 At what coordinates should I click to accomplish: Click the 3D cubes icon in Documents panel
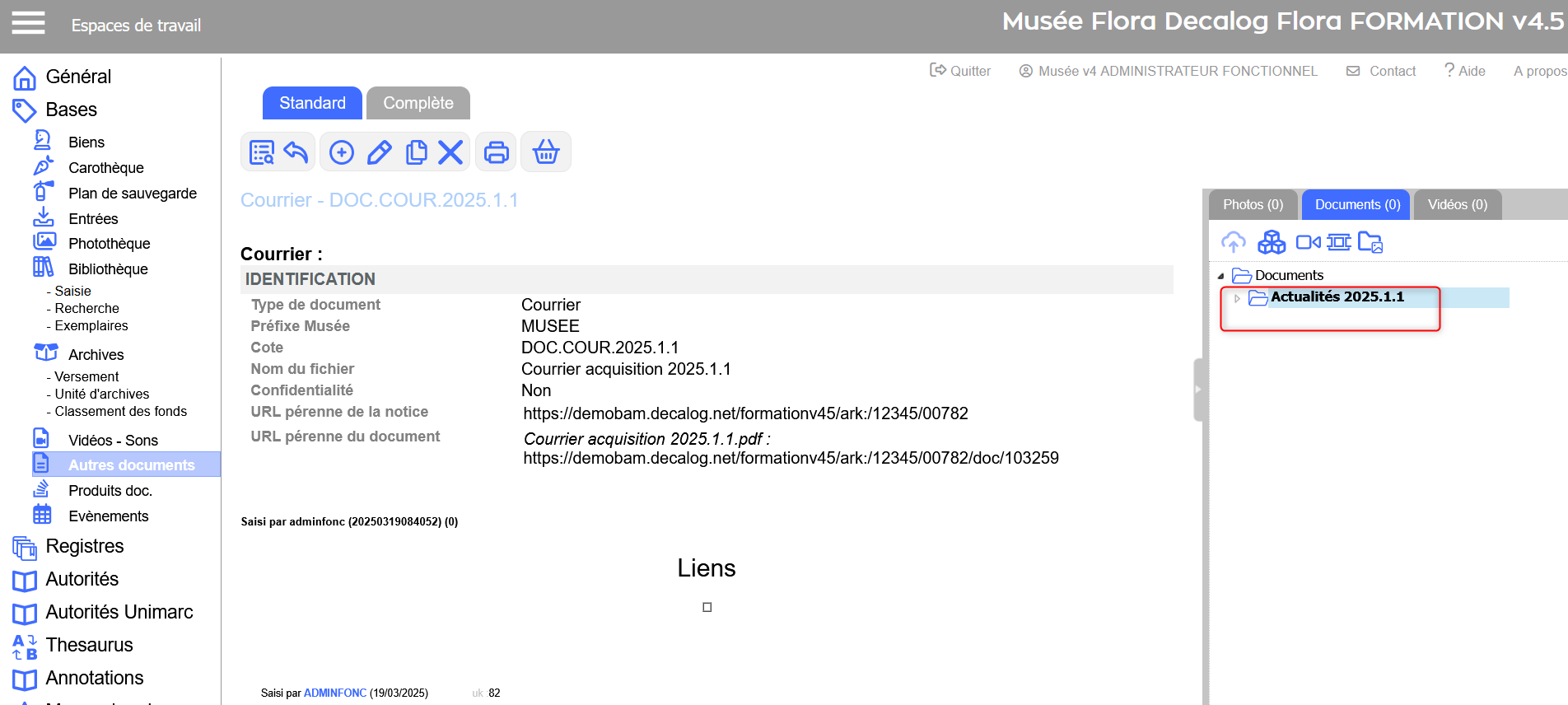pyautogui.click(x=1272, y=242)
